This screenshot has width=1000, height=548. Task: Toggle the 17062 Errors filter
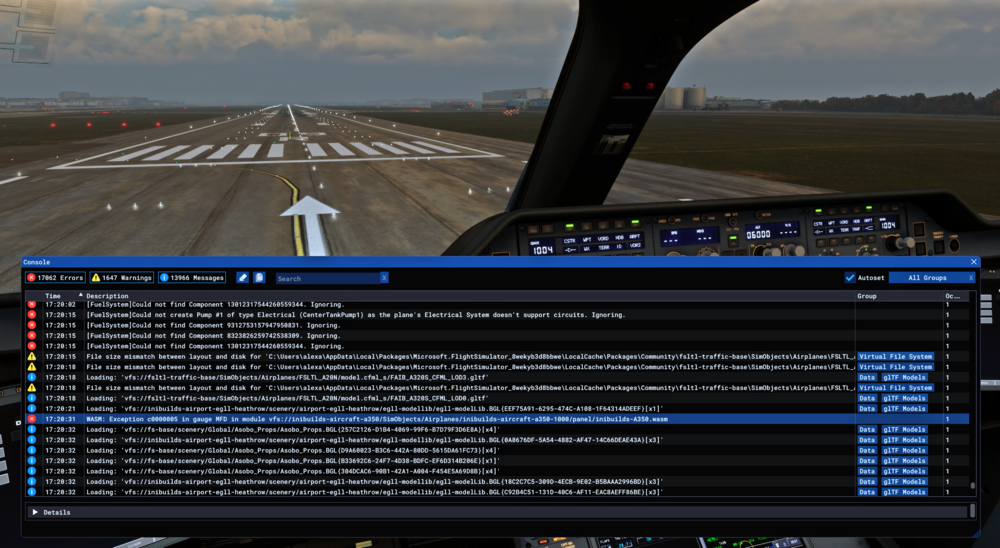(x=55, y=278)
